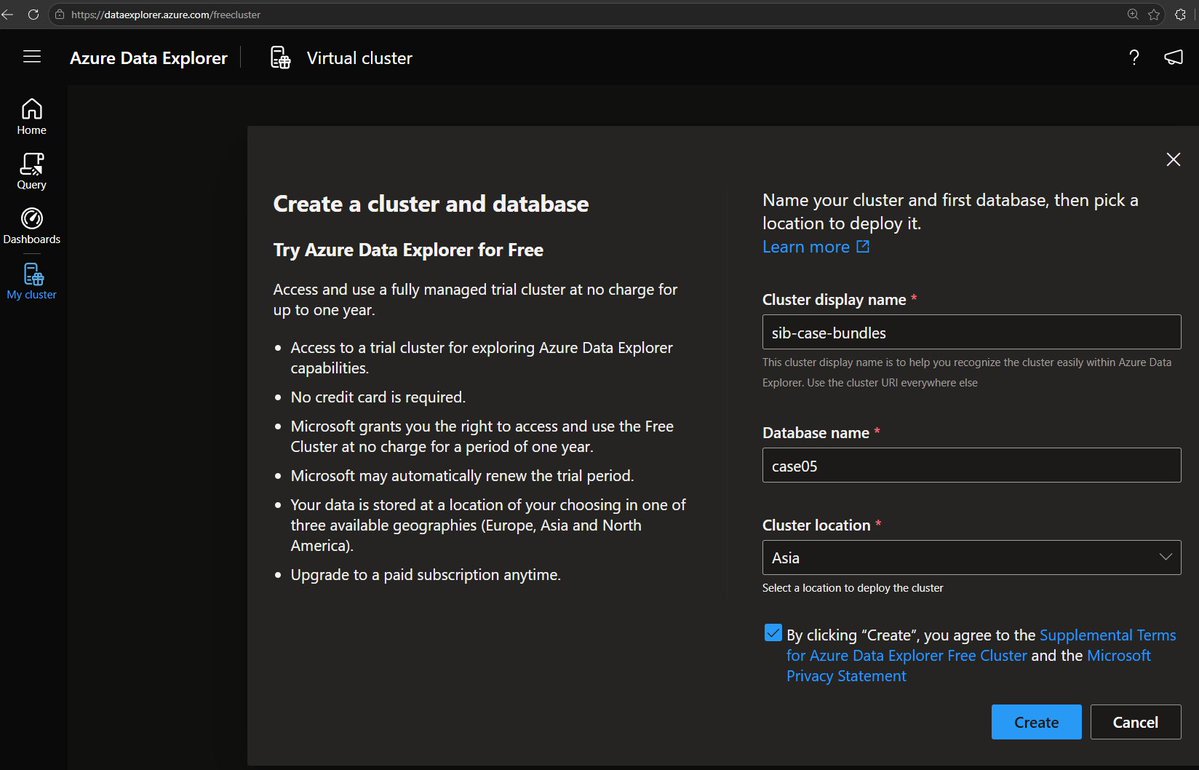Click the external-link icon beside Learn more
The width and height of the screenshot is (1199, 770).
(x=863, y=246)
